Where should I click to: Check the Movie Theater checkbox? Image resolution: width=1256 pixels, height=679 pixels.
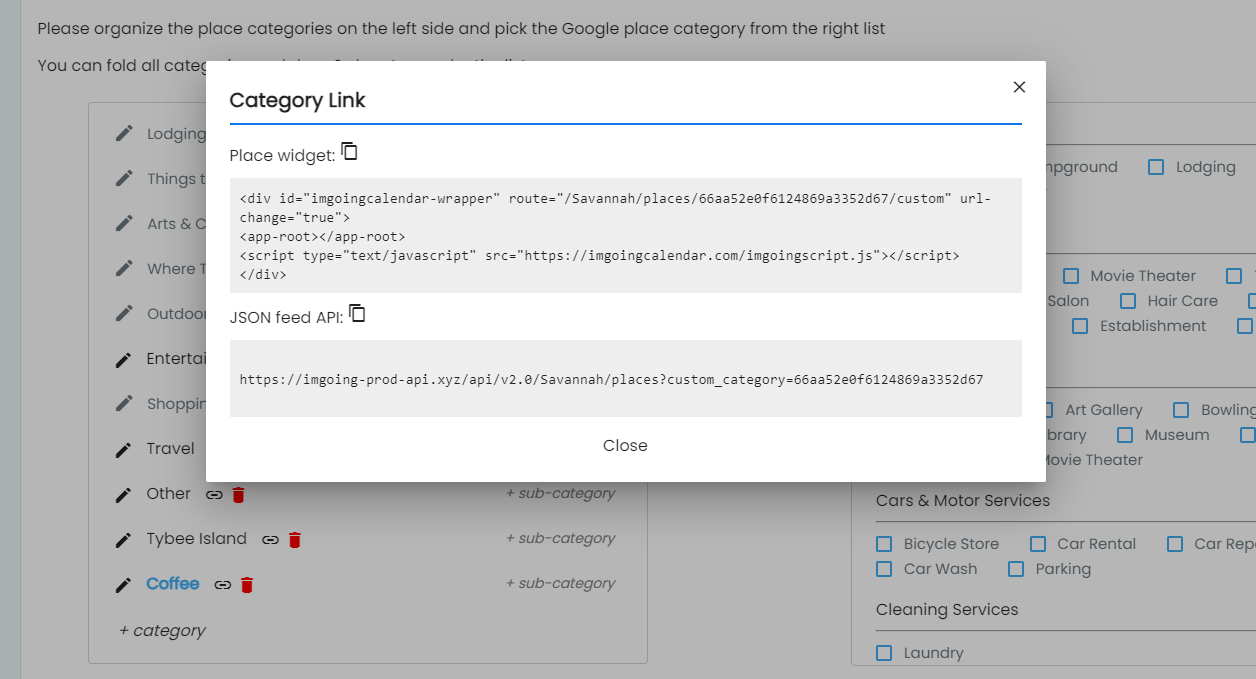tap(1071, 276)
